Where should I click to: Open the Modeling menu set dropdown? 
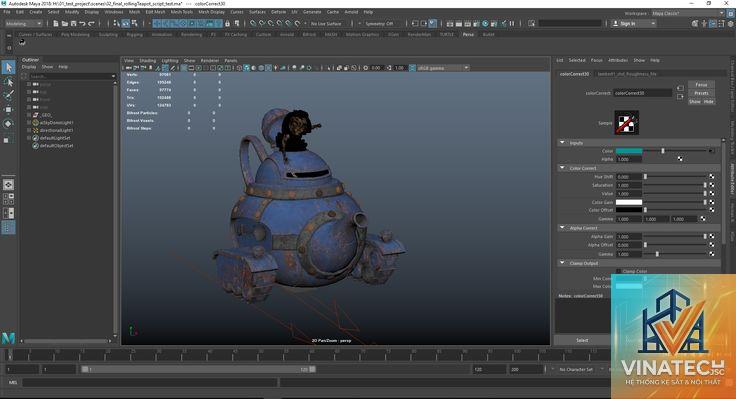tap(23, 23)
